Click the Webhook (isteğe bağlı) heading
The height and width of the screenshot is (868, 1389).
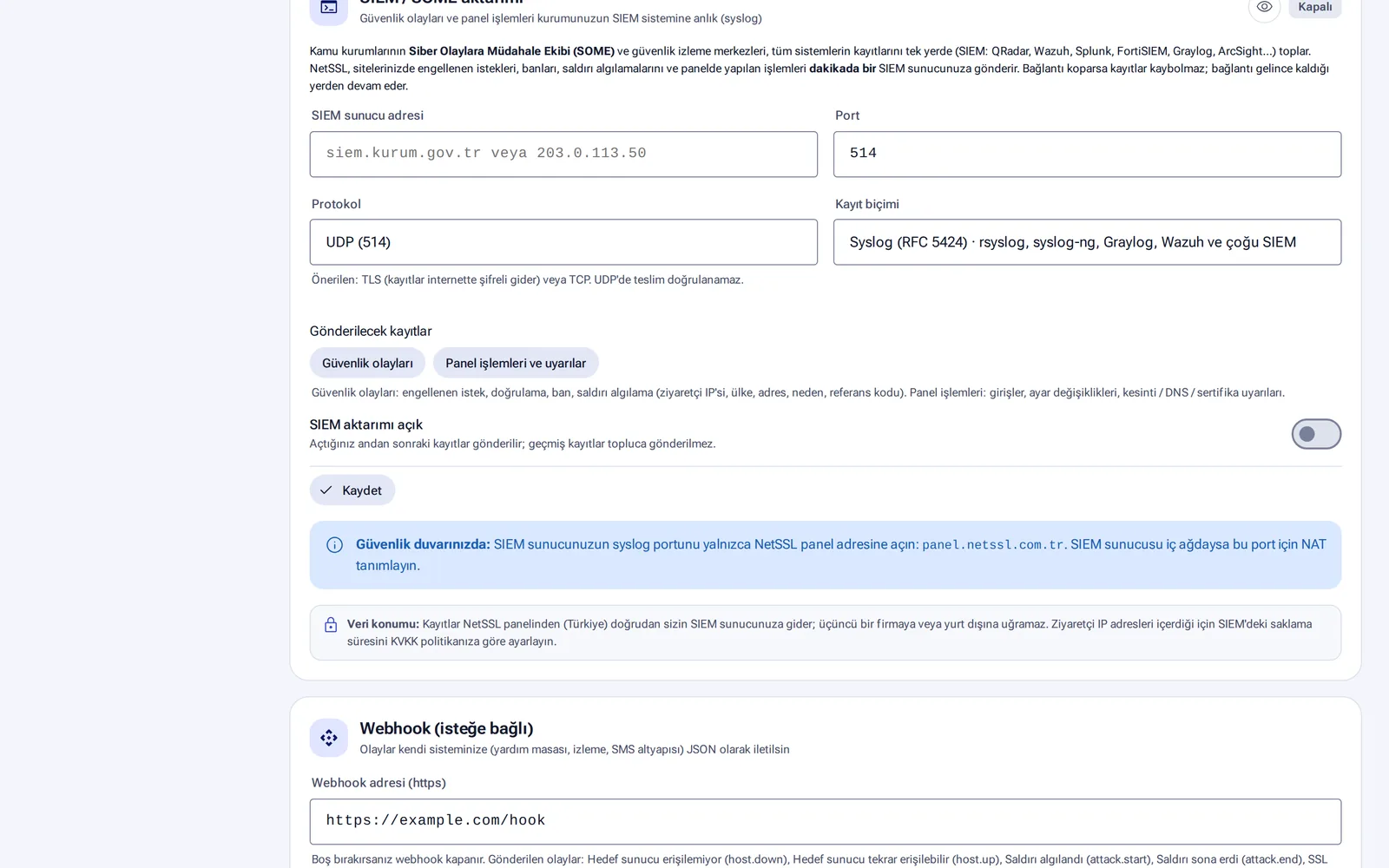pyautogui.click(x=446, y=728)
